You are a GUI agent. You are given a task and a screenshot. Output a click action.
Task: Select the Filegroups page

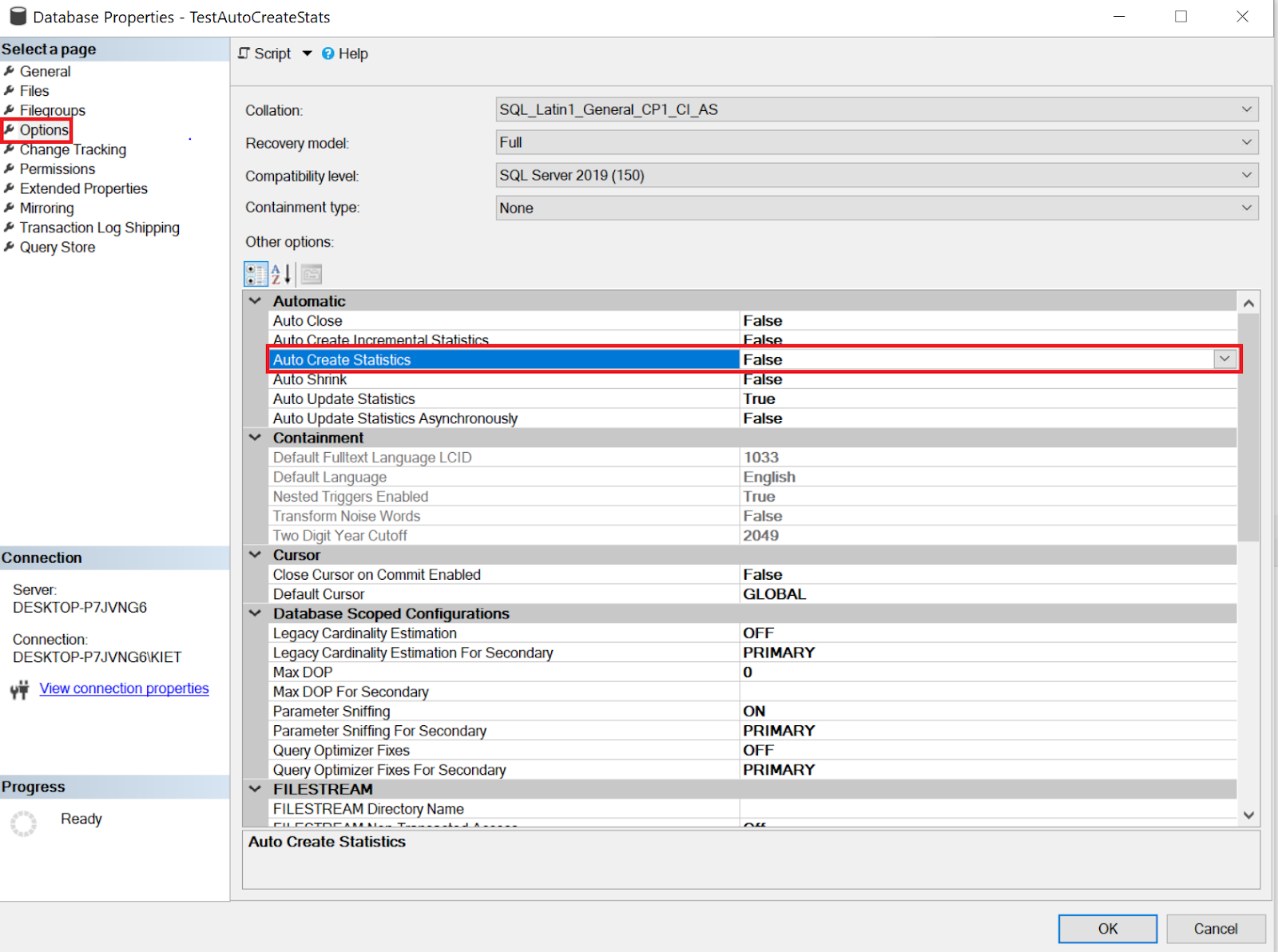pos(53,110)
